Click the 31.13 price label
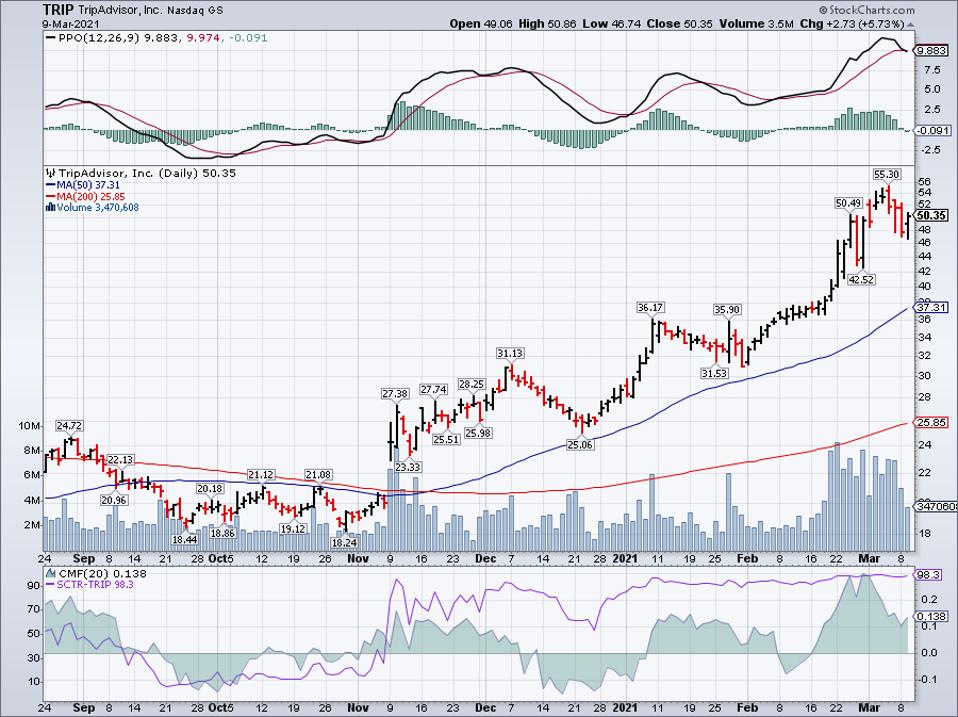Screen dimensions: 958x717 (510, 353)
